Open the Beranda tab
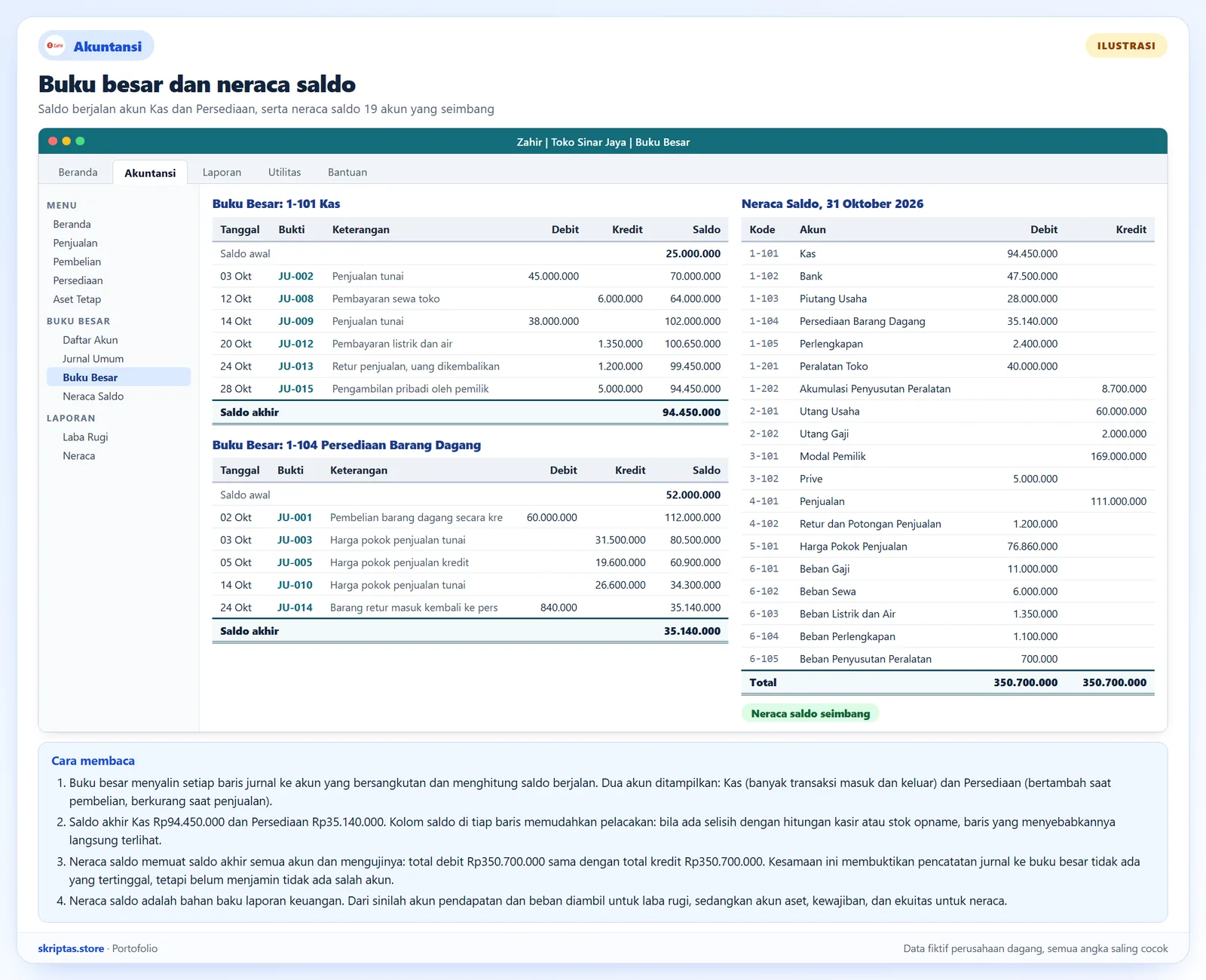1206x980 pixels. (x=78, y=172)
